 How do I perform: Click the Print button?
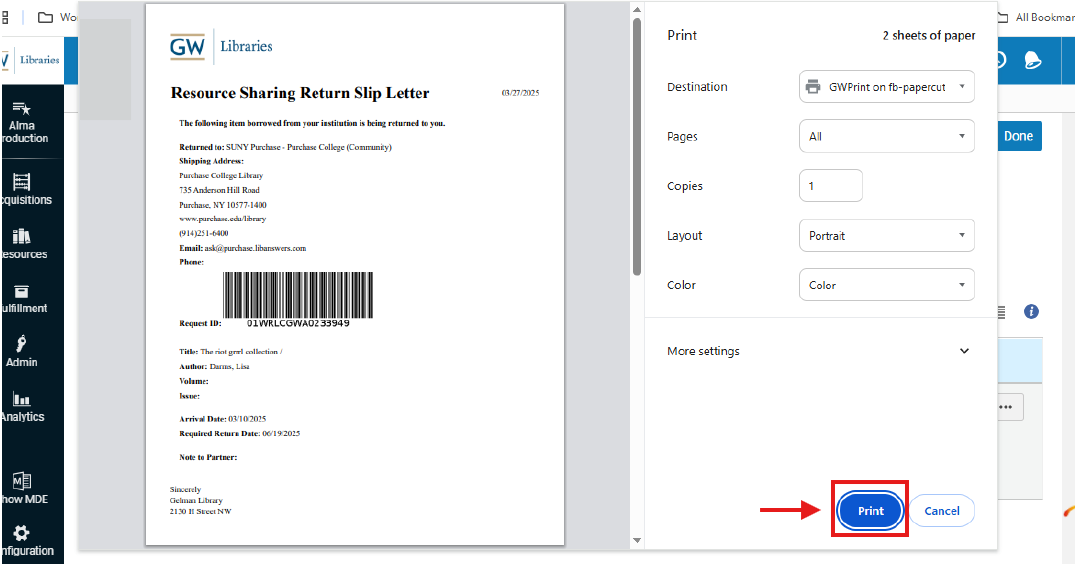[870, 511]
